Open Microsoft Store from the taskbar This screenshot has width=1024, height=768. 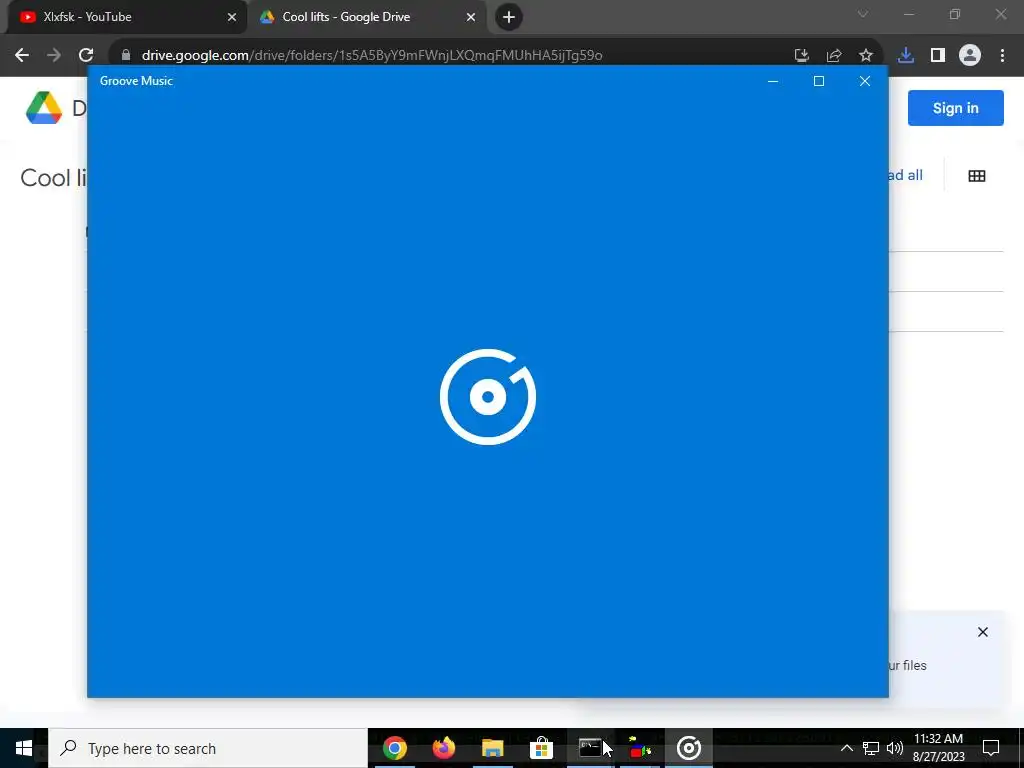coord(541,748)
